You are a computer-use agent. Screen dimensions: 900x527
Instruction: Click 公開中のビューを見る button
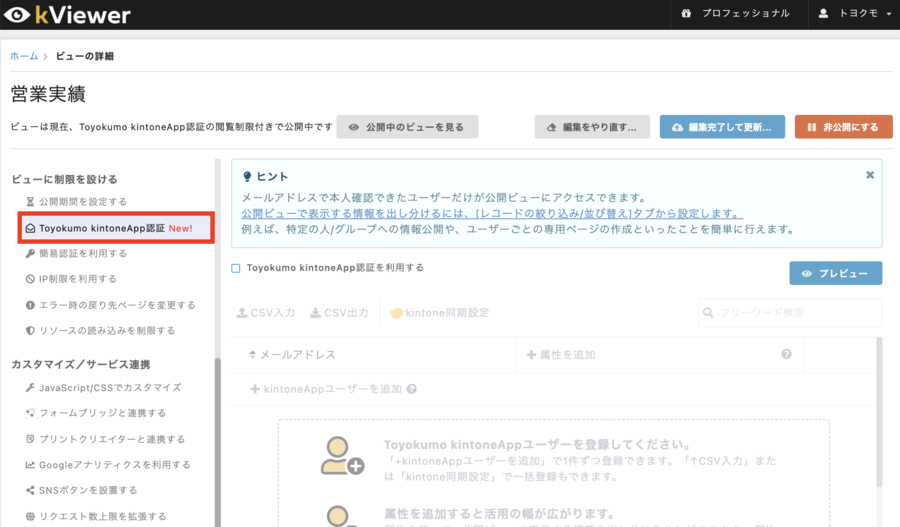[x=407, y=127]
